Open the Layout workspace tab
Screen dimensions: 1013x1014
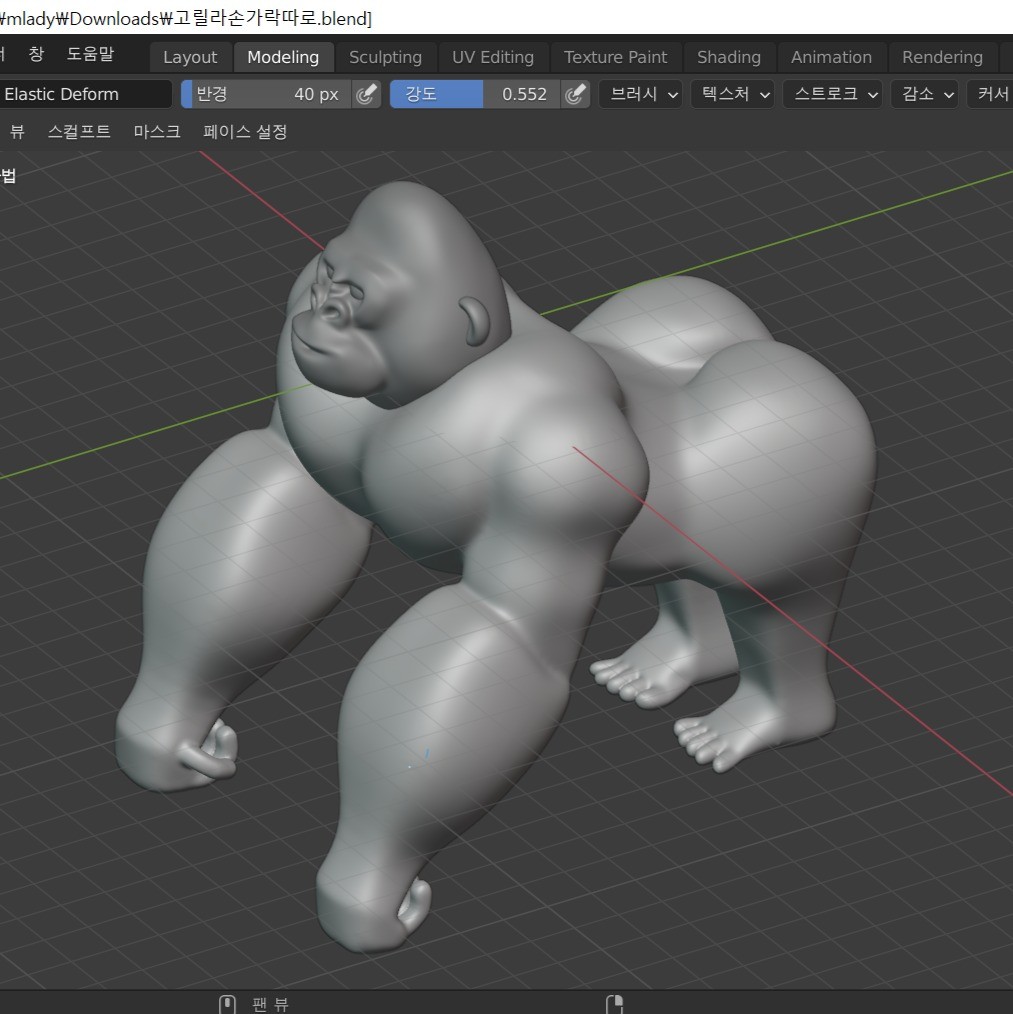[x=190, y=57]
